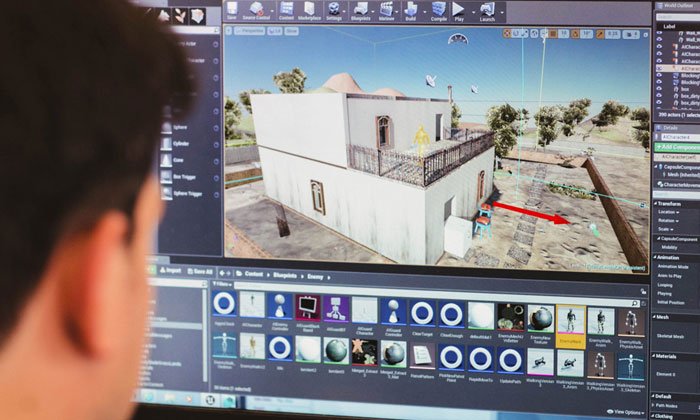Click the Compile toolbar icon
The width and height of the screenshot is (700, 420).
438,11
